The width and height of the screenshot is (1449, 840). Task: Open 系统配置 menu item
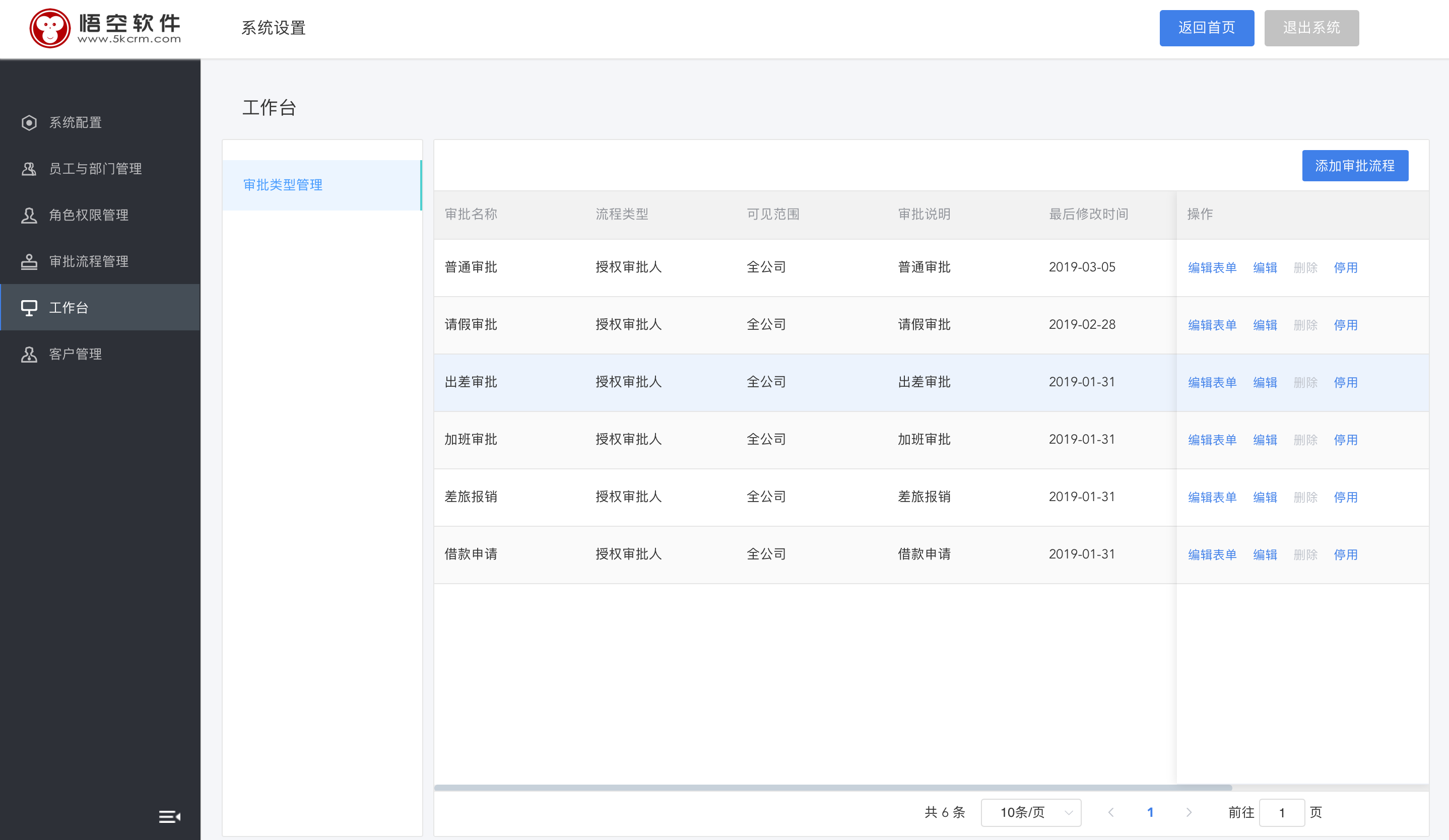[100, 122]
